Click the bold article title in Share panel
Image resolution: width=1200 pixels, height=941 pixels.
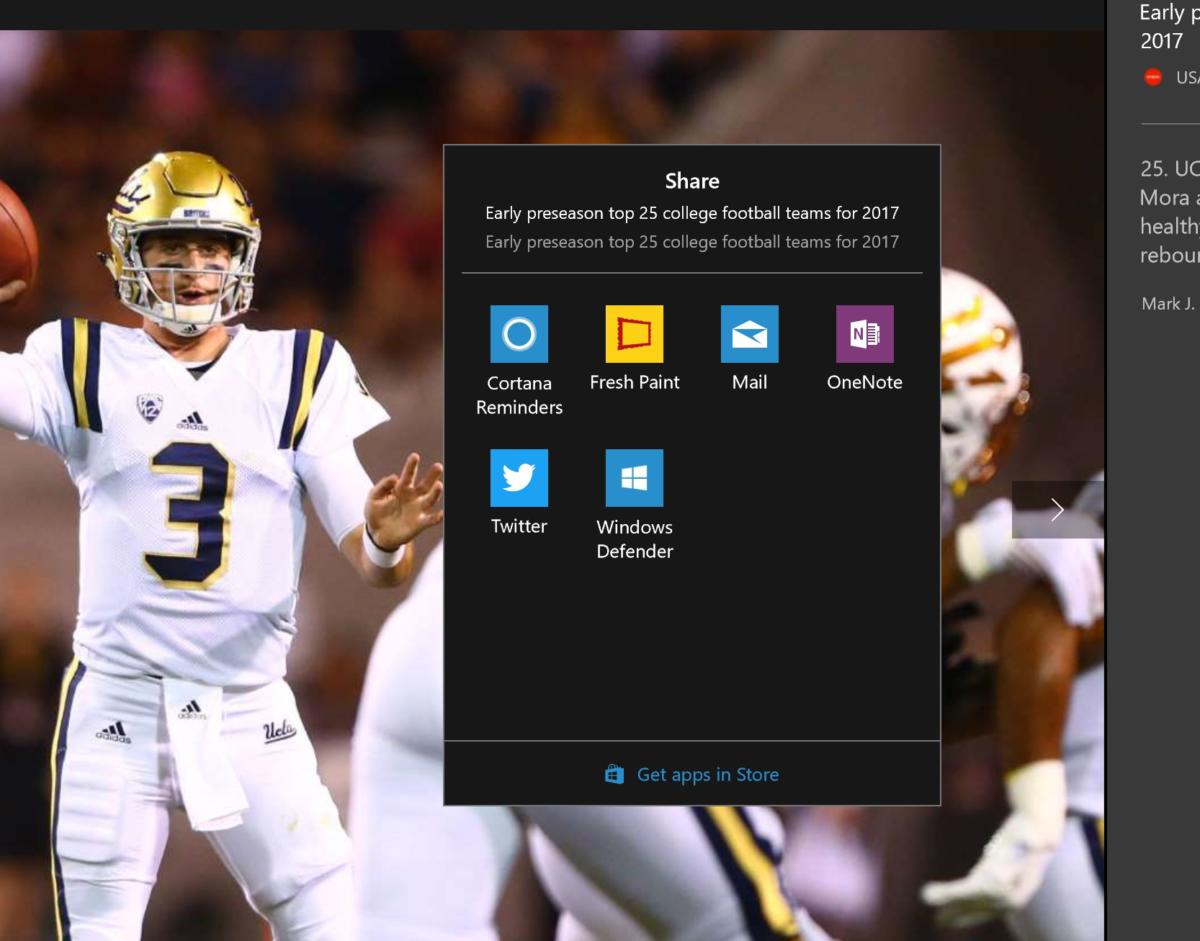[x=692, y=213]
